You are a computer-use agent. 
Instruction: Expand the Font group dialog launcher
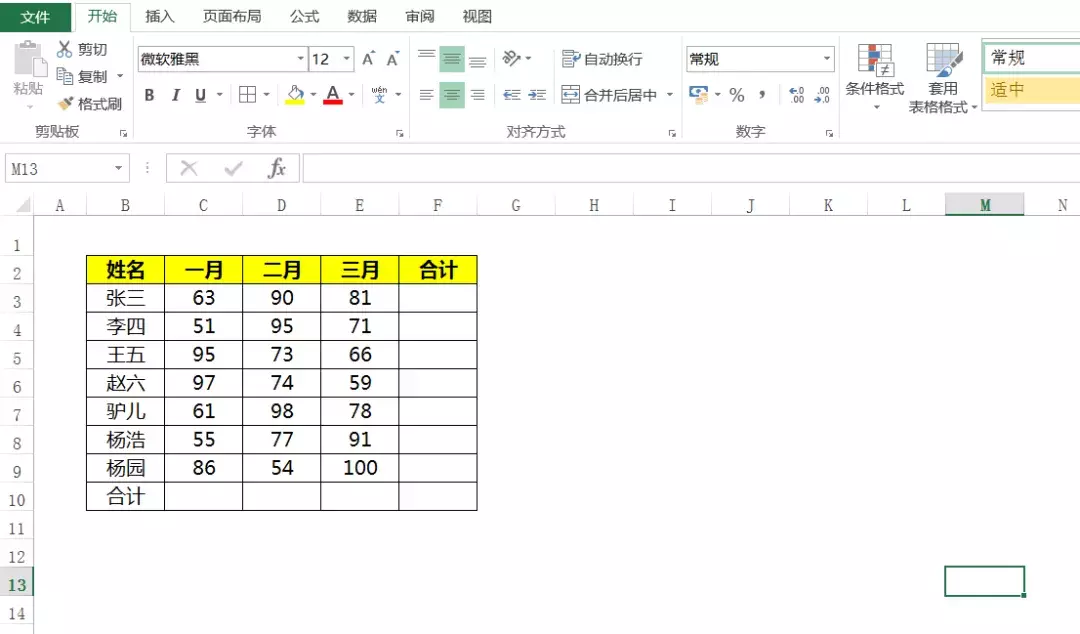pyautogui.click(x=399, y=134)
